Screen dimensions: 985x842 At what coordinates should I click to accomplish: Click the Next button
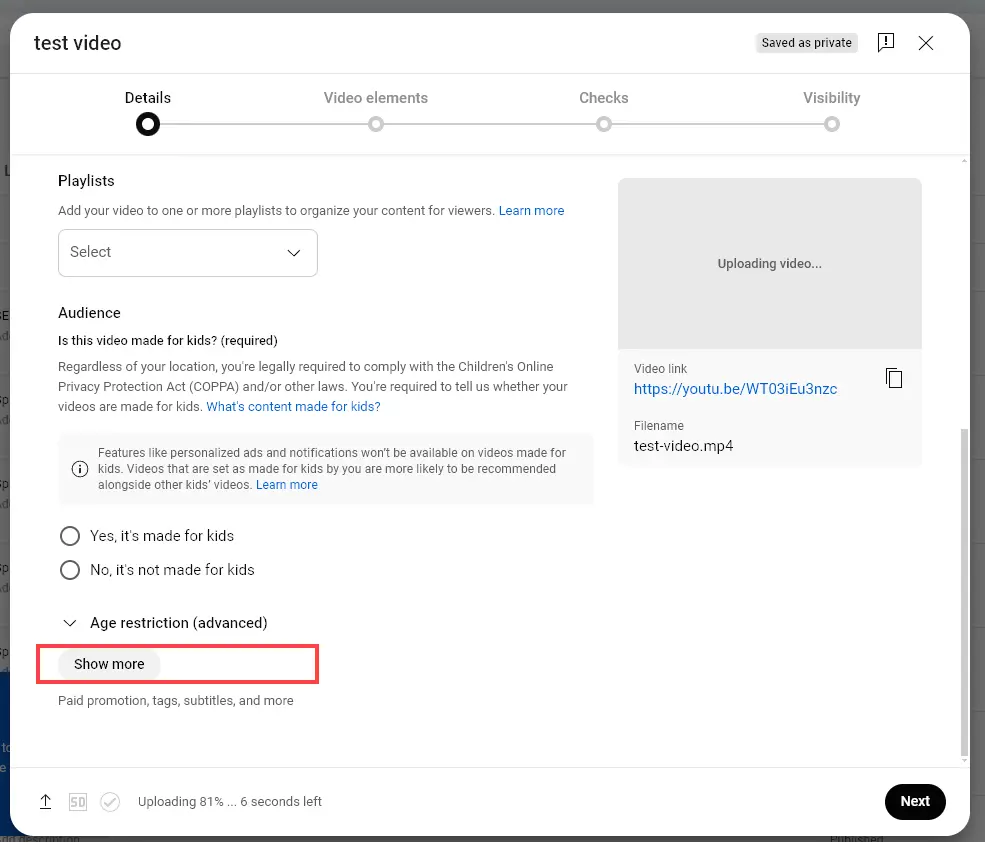tap(914, 801)
